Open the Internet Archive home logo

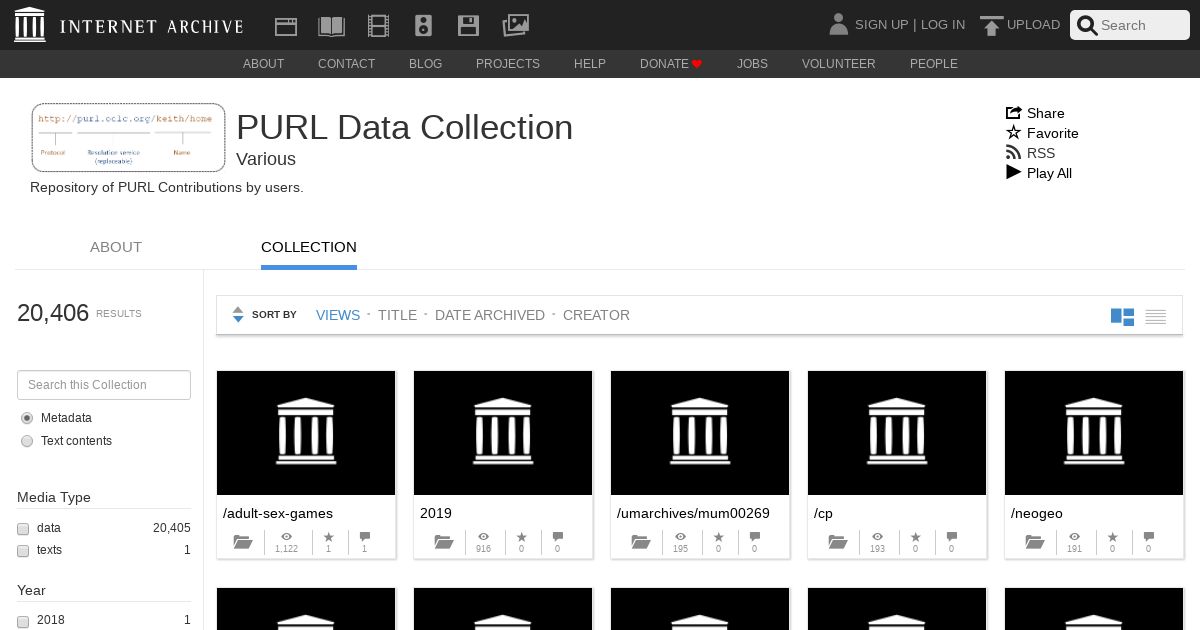[x=128, y=25]
